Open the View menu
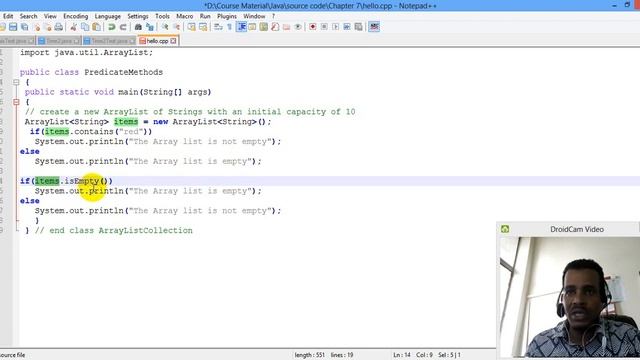 point(50,16)
